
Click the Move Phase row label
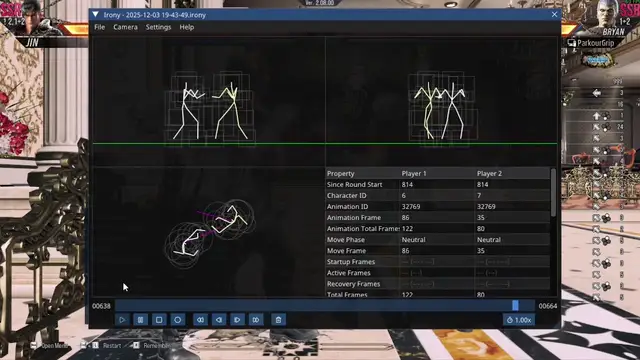point(346,240)
